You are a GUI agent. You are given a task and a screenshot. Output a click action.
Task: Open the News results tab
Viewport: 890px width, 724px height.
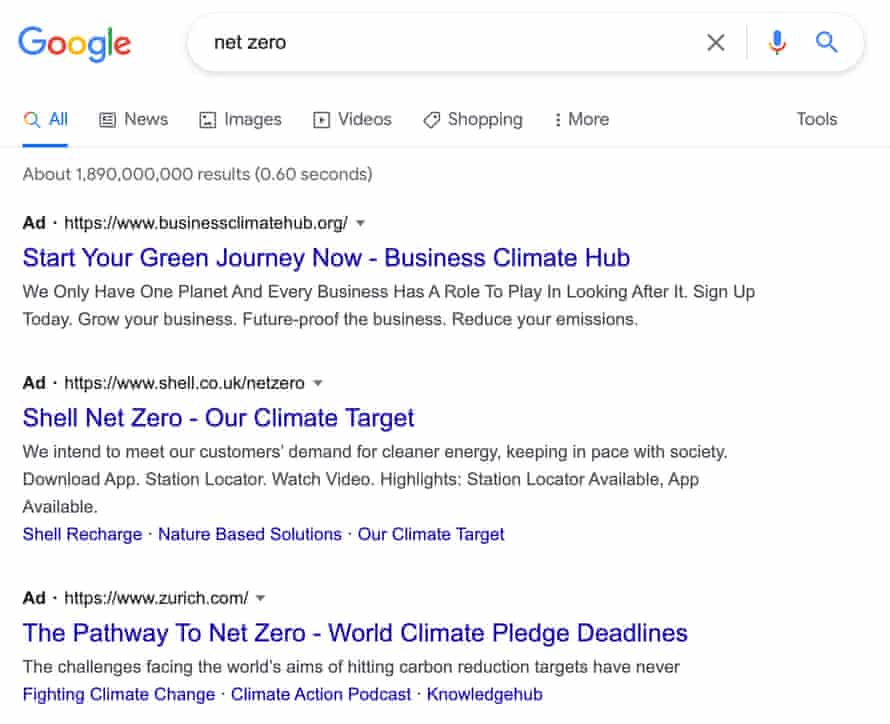click(x=133, y=119)
